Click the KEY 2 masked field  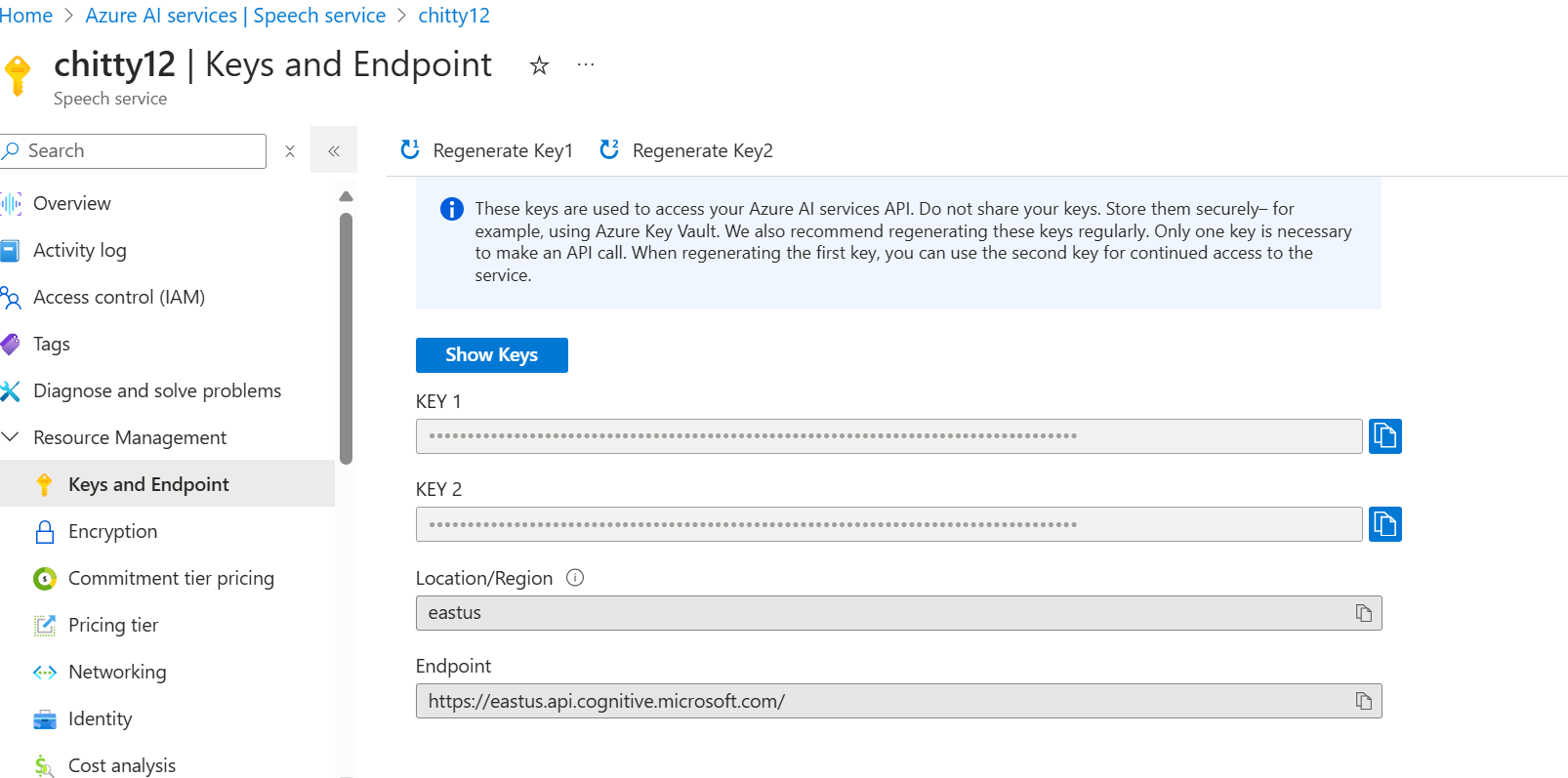click(x=889, y=524)
